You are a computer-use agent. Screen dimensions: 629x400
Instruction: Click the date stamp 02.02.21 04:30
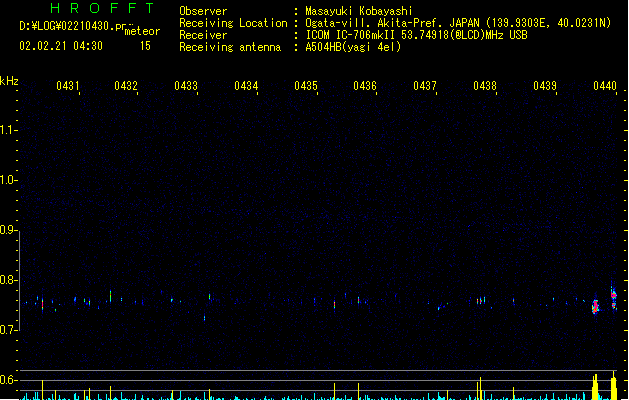61,46
